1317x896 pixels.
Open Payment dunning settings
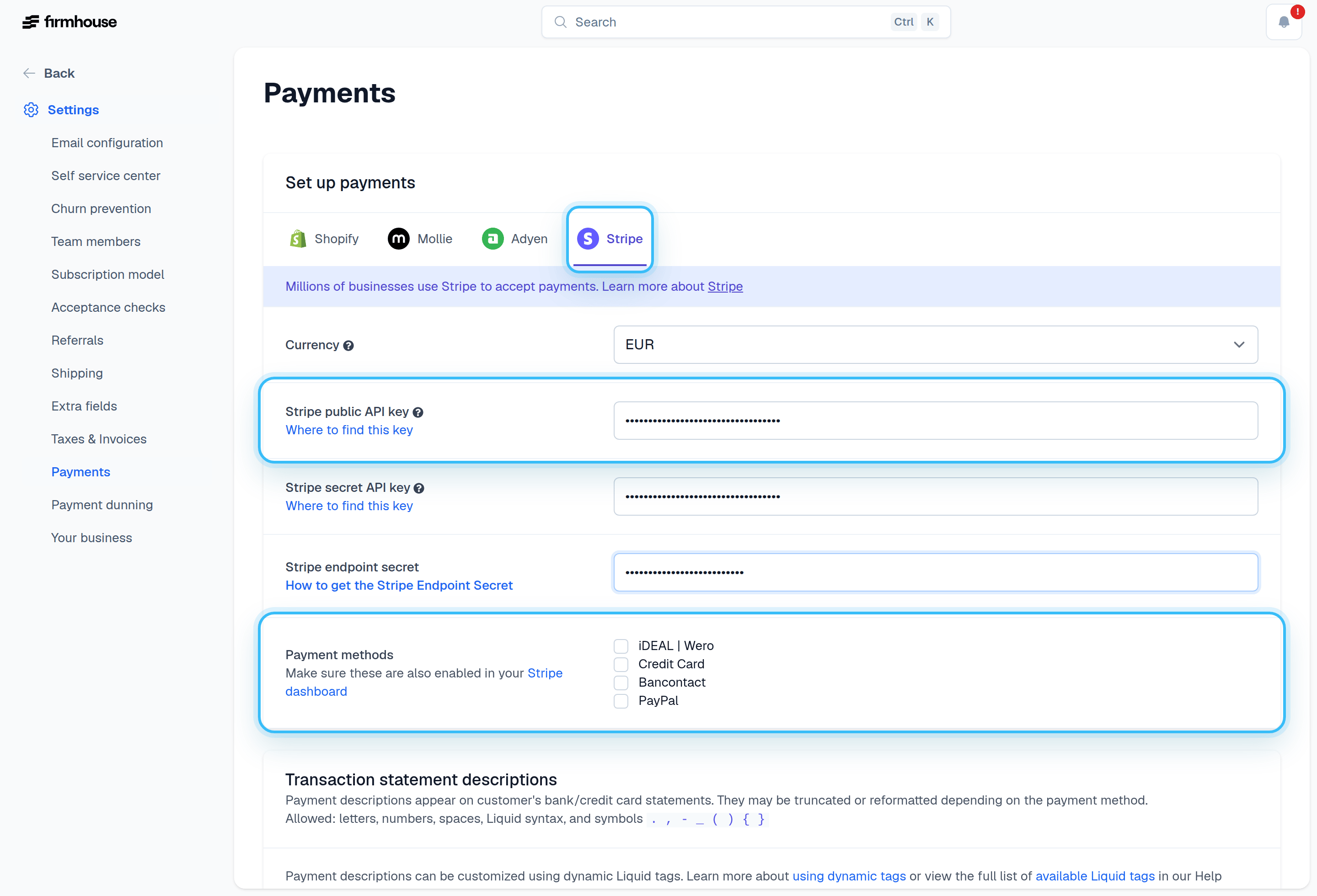(x=102, y=505)
